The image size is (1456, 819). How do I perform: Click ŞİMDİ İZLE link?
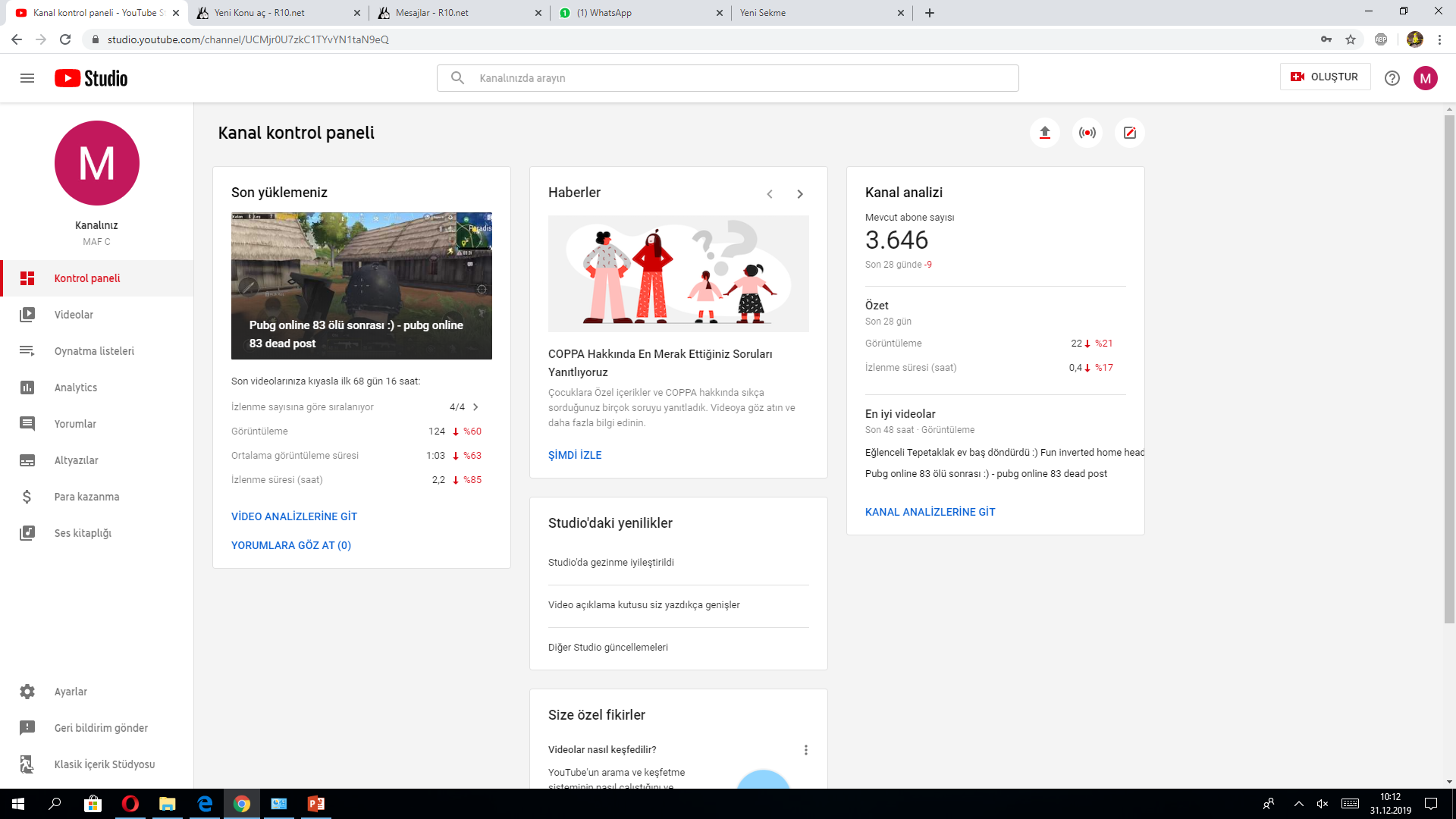tap(575, 455)
